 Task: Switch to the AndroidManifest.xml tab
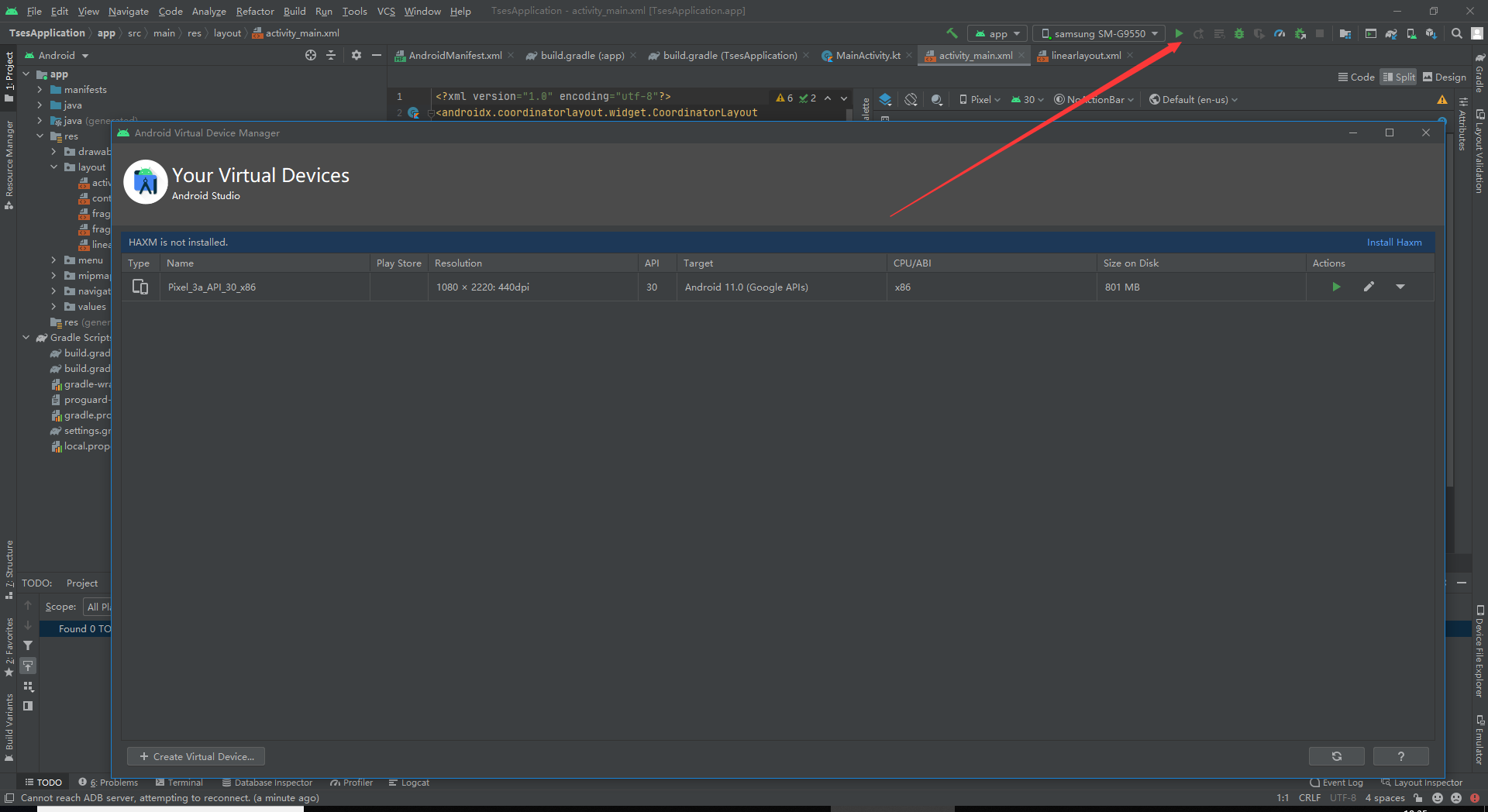(454, 55)
